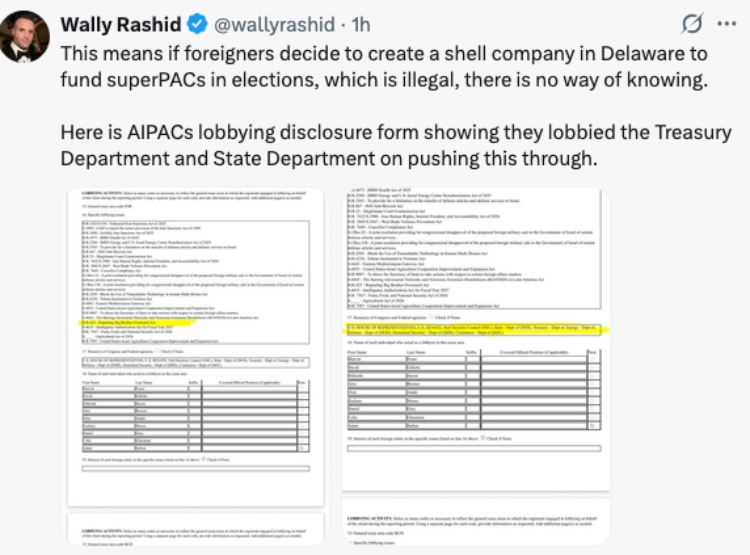
Task: Click the "Wally Rashid" display name
Action: (121, 24)
